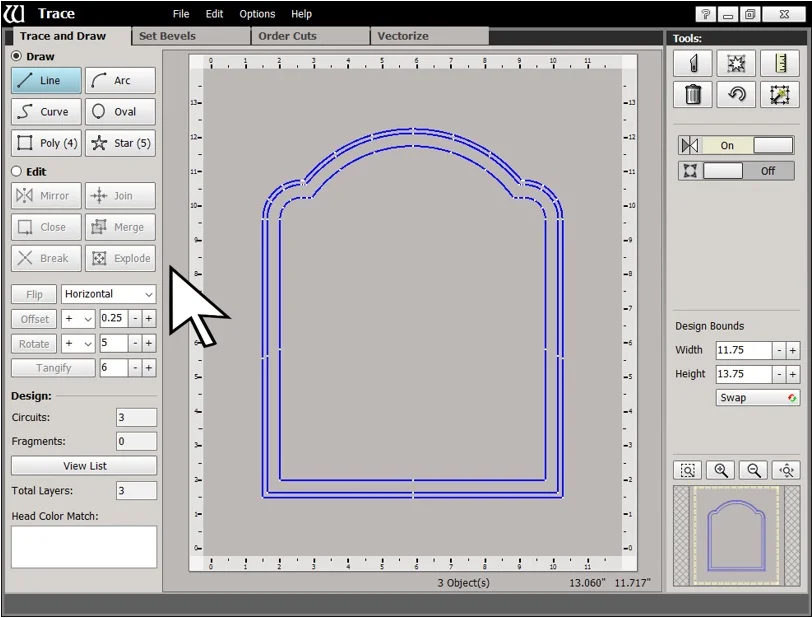812x618 pixels.
Task: Click the Circuits value field
Action: pyautogui.click(x=136, y=418)
